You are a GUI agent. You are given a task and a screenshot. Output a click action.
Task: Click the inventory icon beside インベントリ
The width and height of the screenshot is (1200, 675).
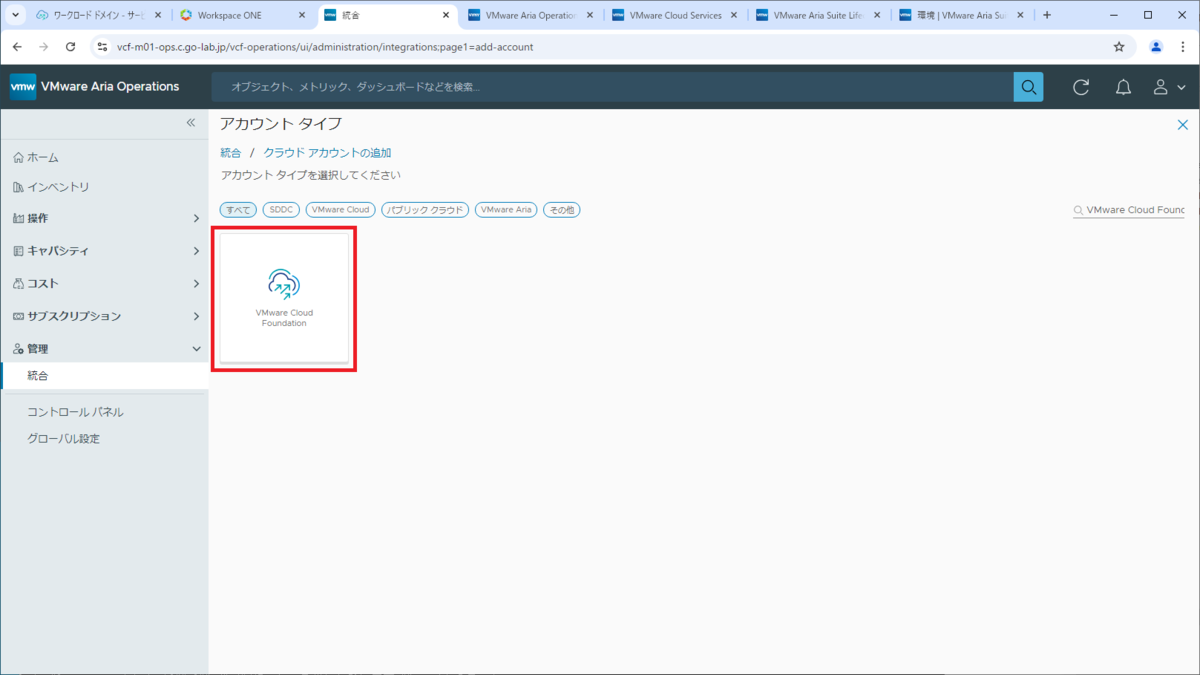click(18, 187)
